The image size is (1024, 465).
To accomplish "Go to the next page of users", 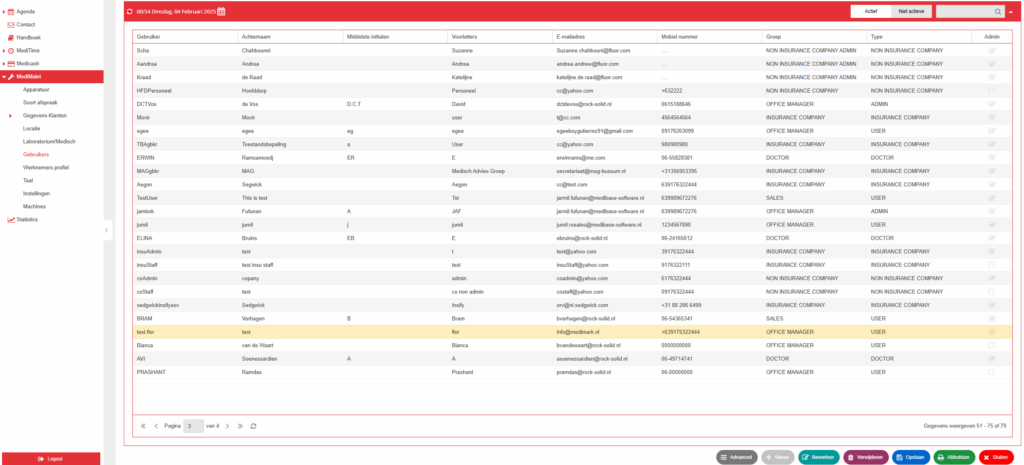I will click(227, 426).
